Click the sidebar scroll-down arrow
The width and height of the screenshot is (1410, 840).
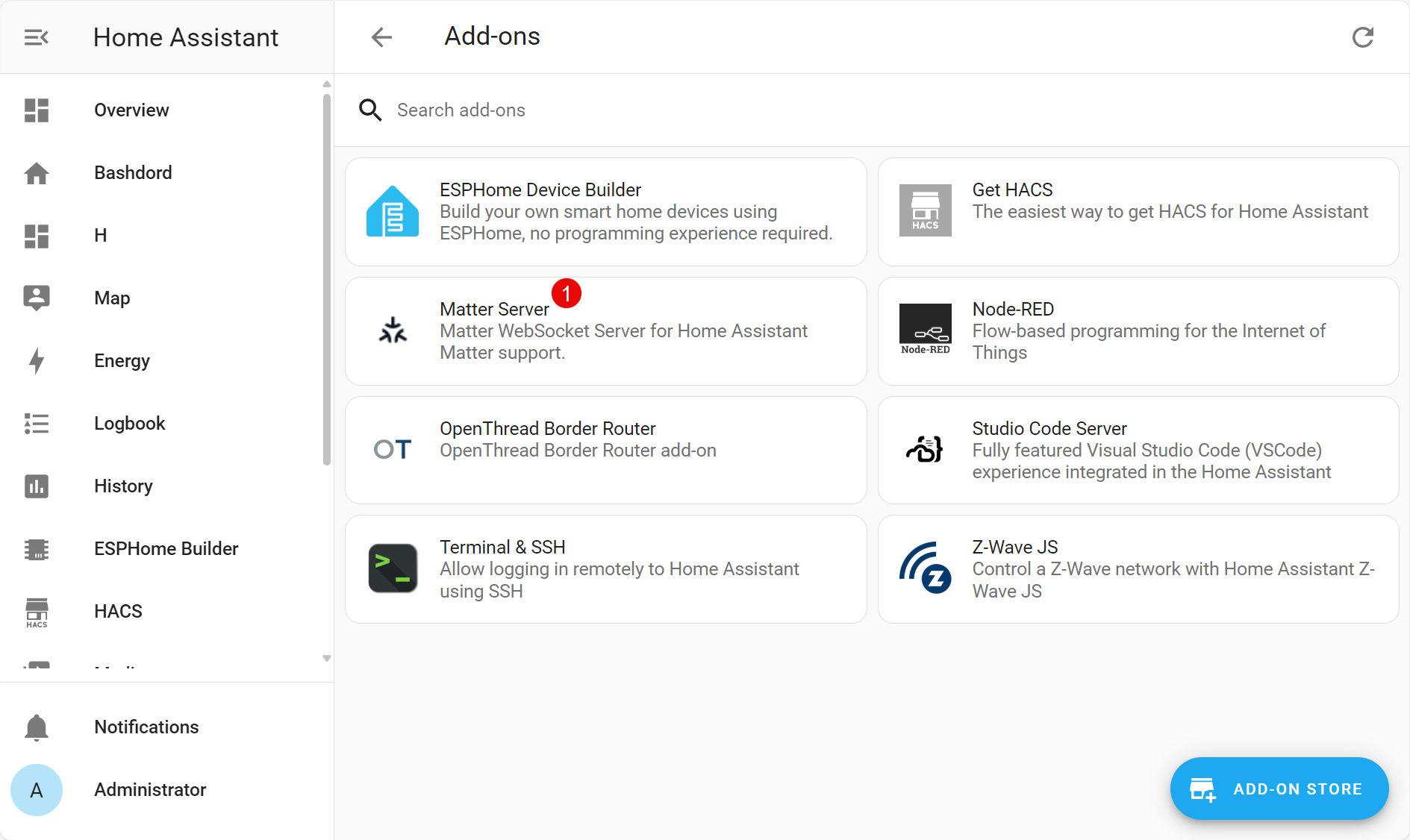point(326,659)
